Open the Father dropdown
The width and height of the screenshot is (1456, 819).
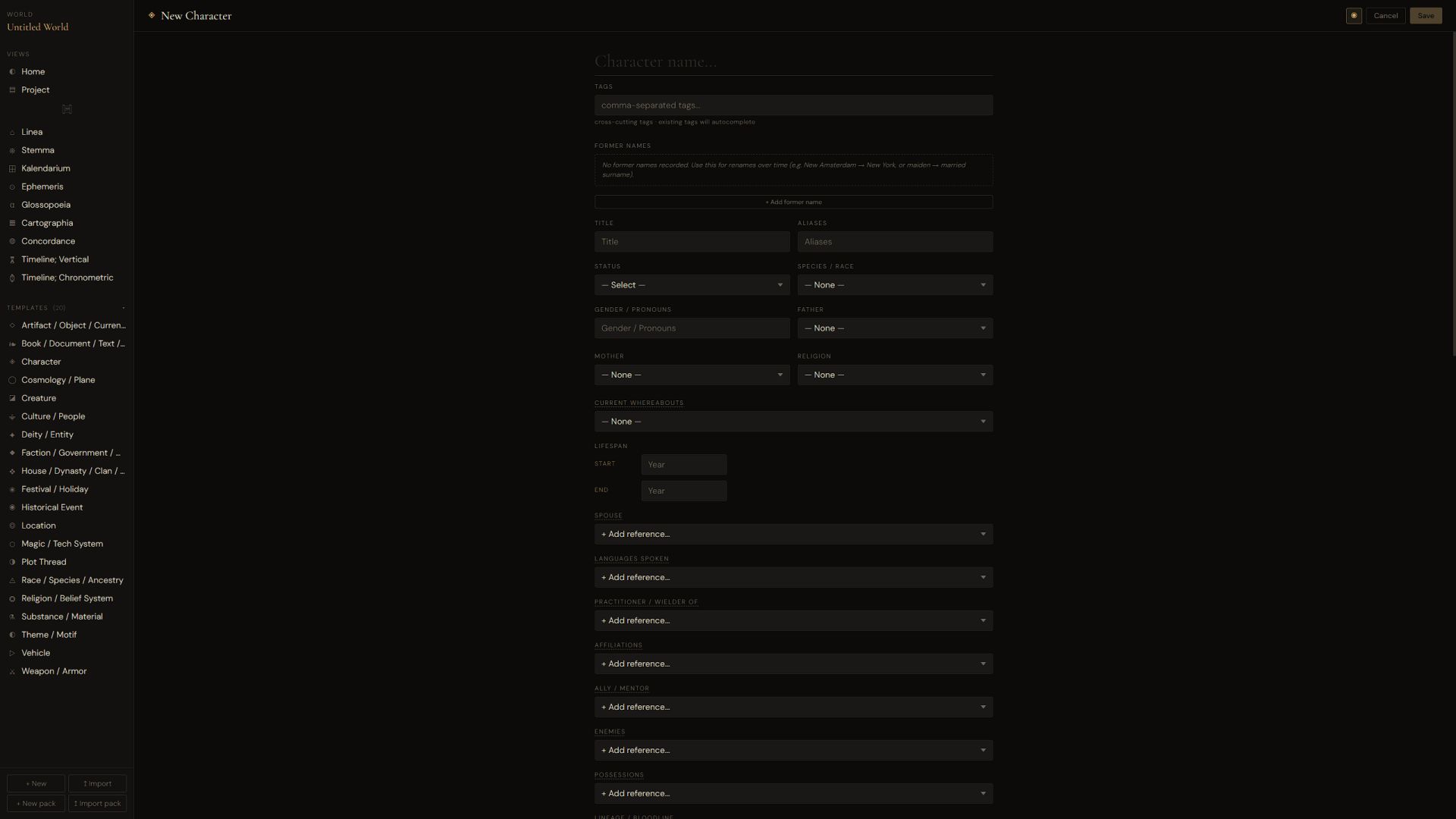pos(895,328)
